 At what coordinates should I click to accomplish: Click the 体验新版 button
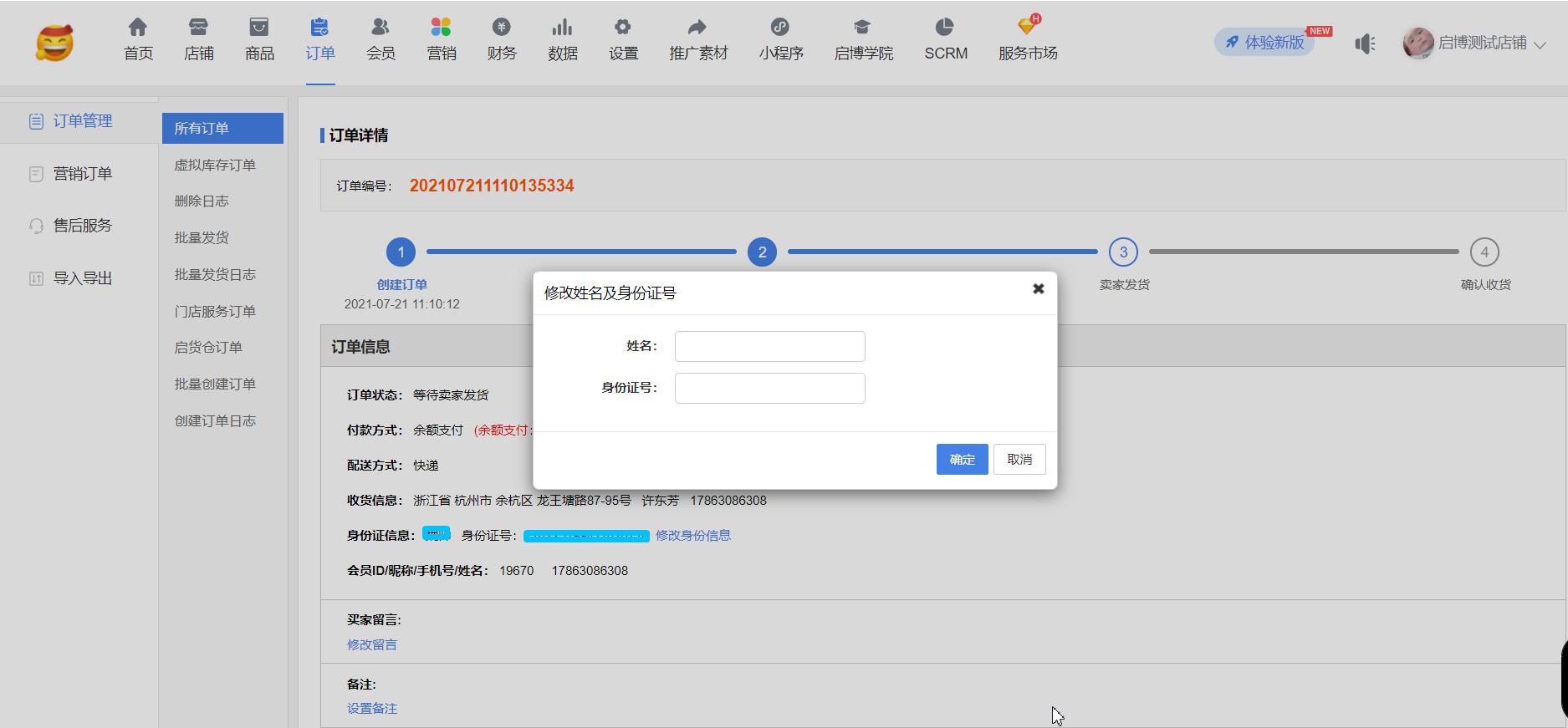pos(1264,43)
